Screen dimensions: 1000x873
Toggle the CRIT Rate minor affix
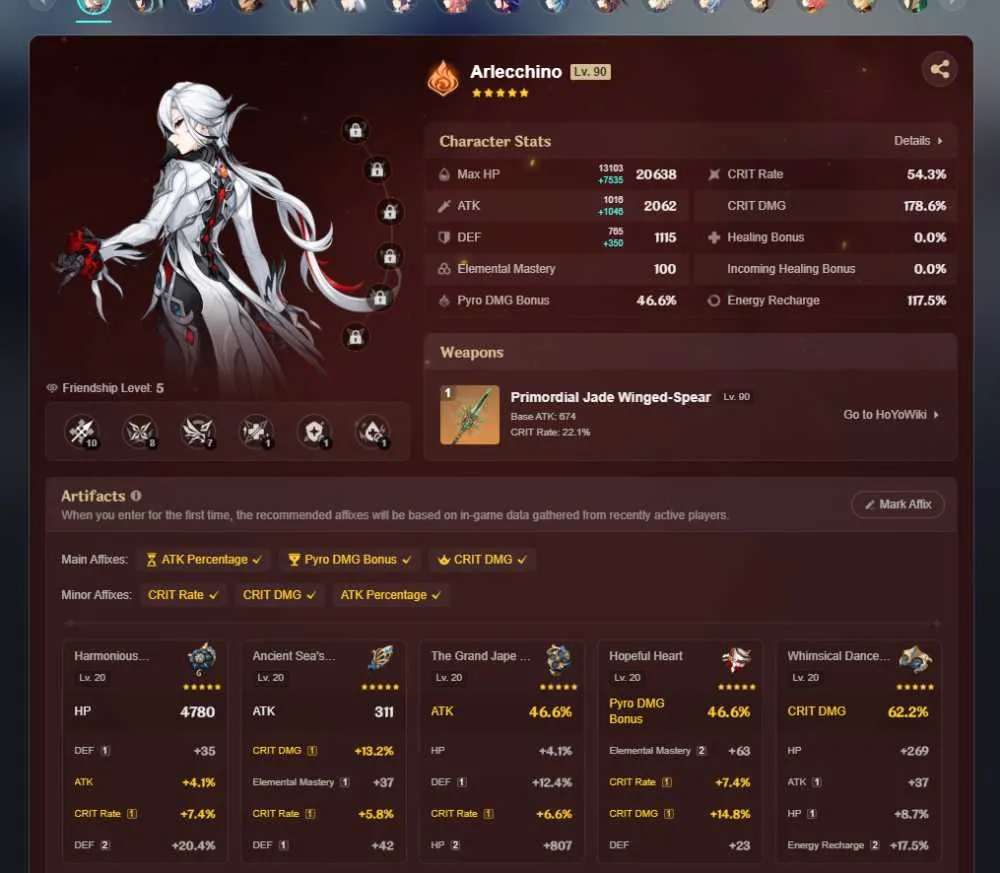coord(183,594)
